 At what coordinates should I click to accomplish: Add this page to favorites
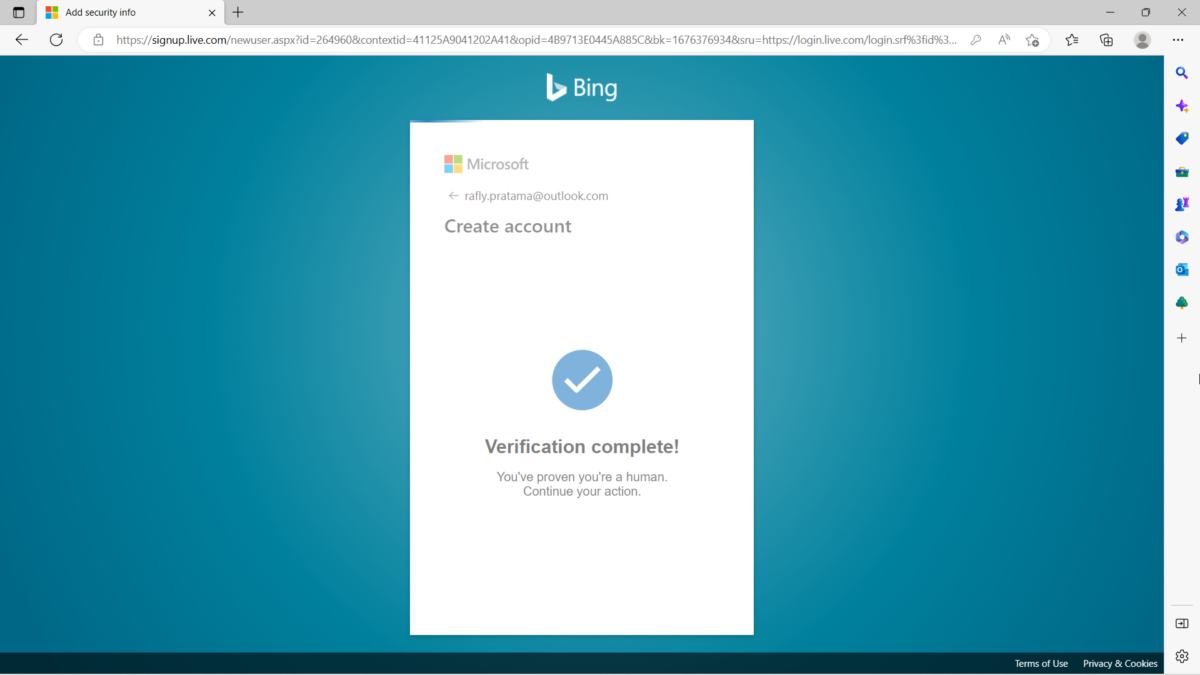[1033, 40]
